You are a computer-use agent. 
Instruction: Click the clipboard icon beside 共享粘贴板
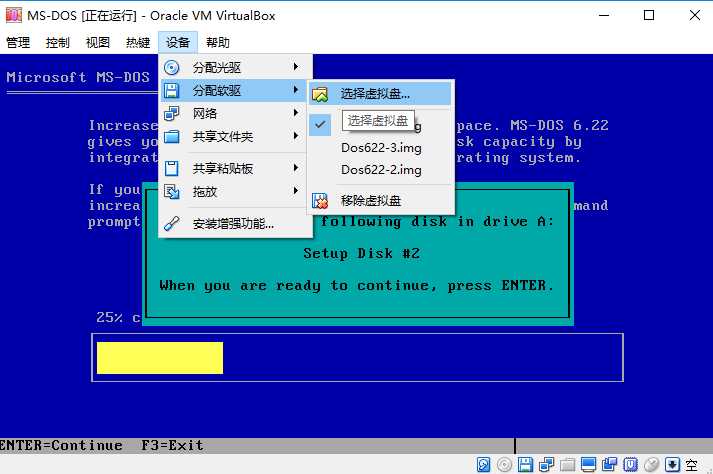click(171, 168)
